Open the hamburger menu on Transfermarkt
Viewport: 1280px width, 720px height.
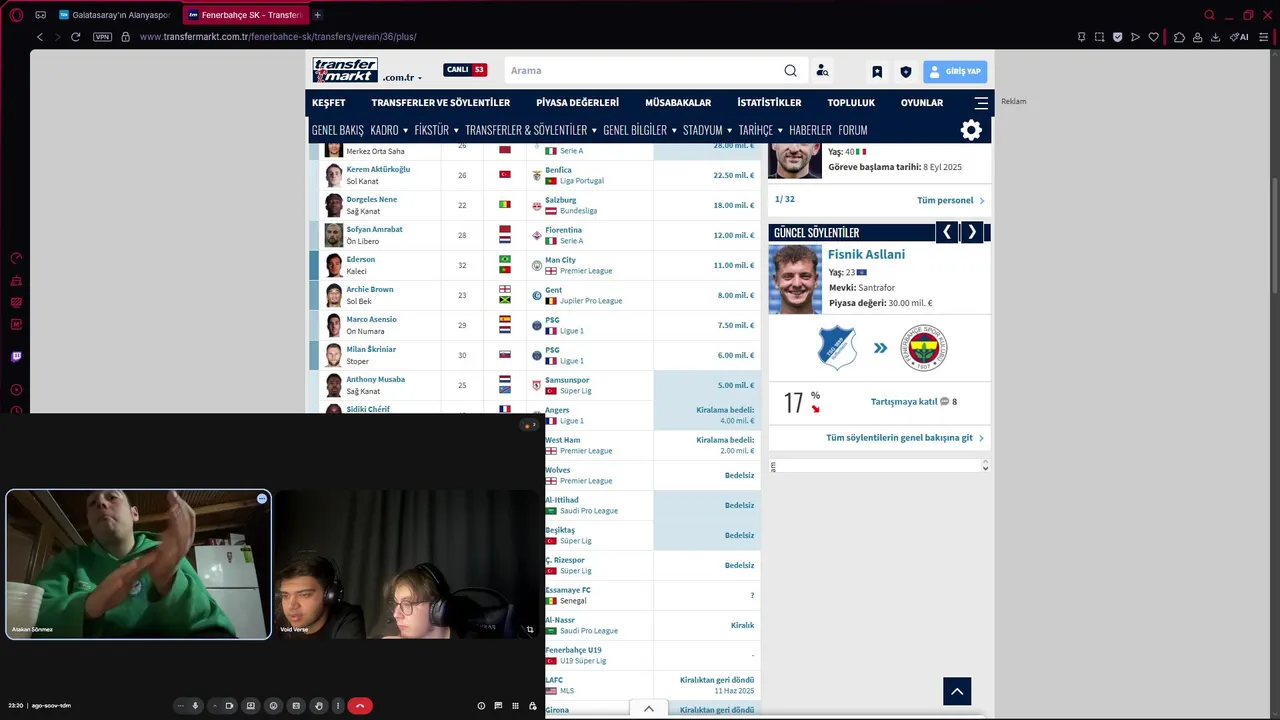point(981,102)
